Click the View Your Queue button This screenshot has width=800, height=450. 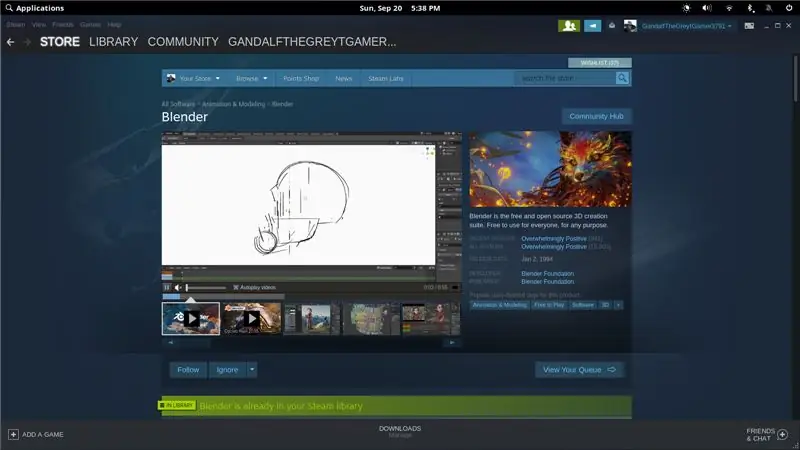coord(579,369)
